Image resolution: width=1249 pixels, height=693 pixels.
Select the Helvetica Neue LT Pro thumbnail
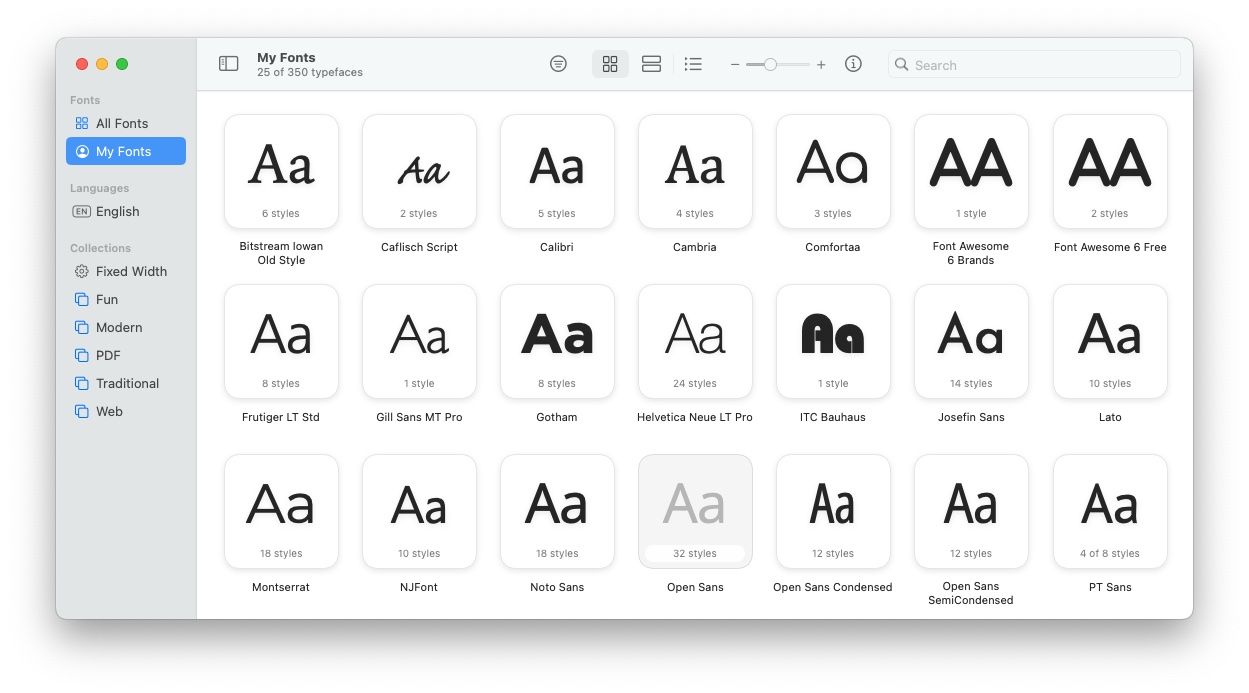click(x=695, y=341)
